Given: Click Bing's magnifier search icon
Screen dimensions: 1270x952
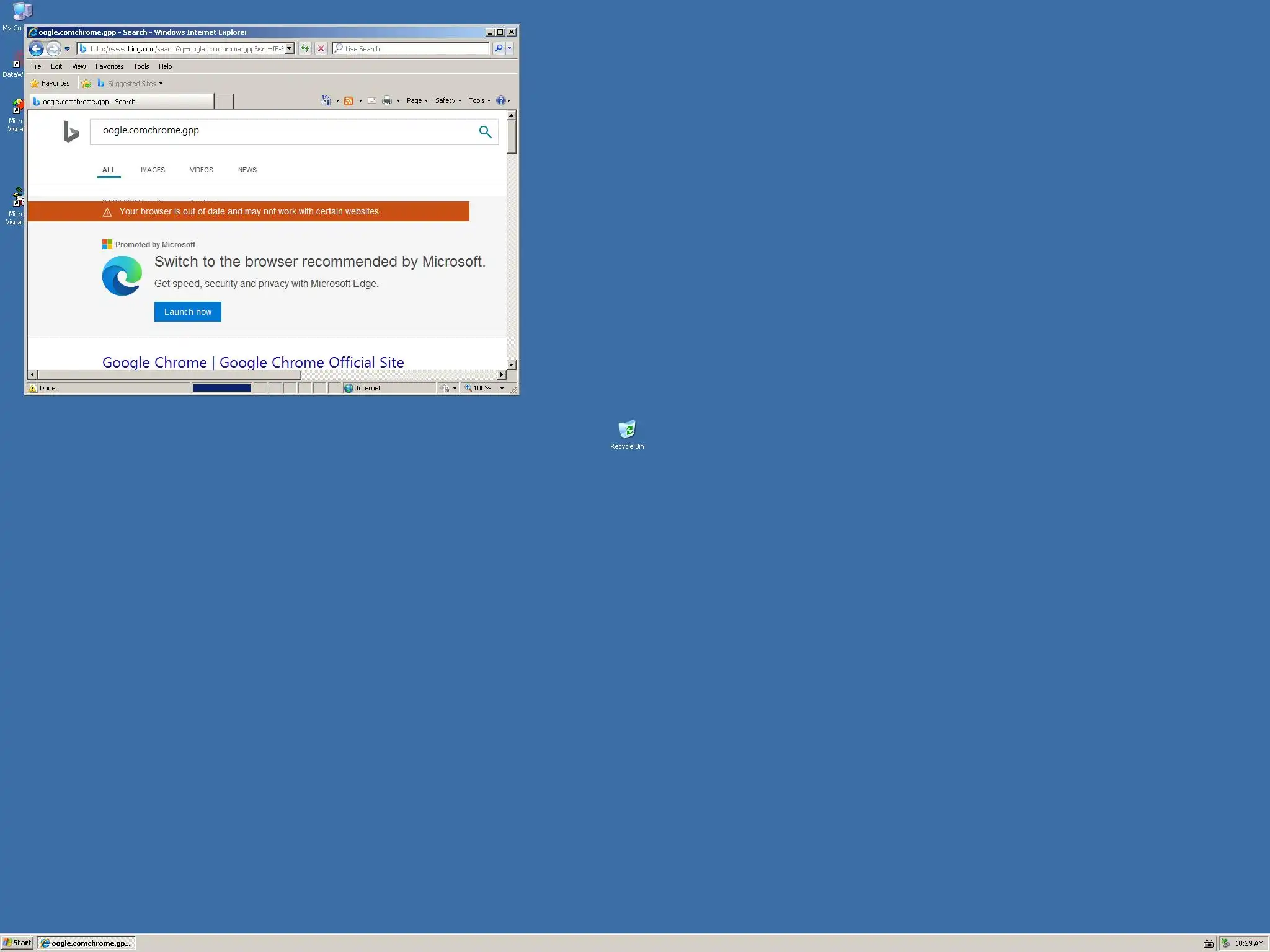Looking at the screenshot, I should pos(485,131).
